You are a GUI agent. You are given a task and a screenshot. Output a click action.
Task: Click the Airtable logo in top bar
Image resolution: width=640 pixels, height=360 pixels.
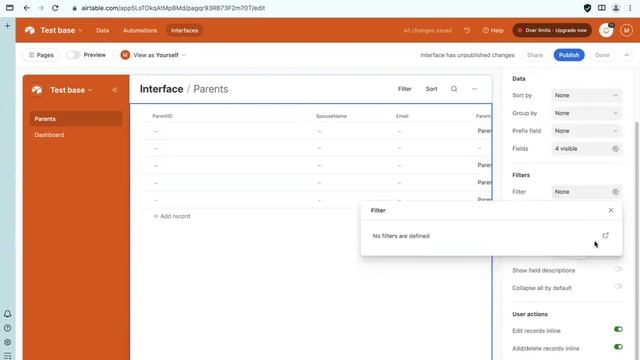click(29, 30)
